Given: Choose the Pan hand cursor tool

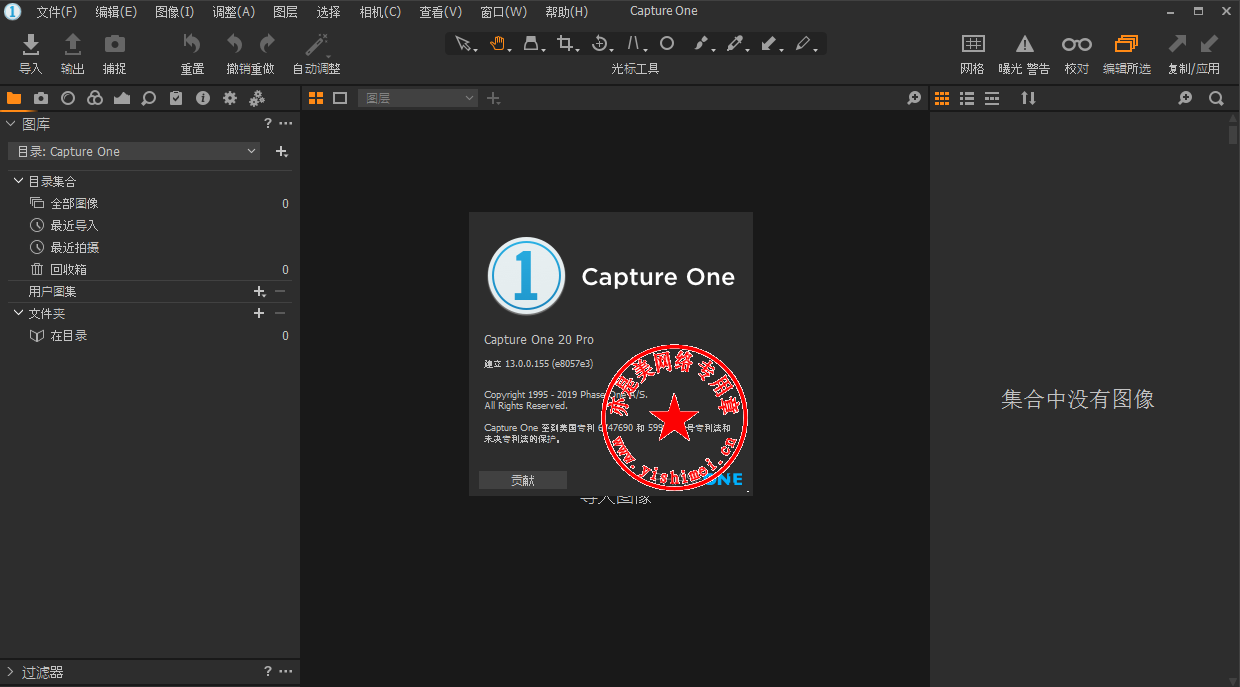Looking at the screenshot, I should click(497, 44).
